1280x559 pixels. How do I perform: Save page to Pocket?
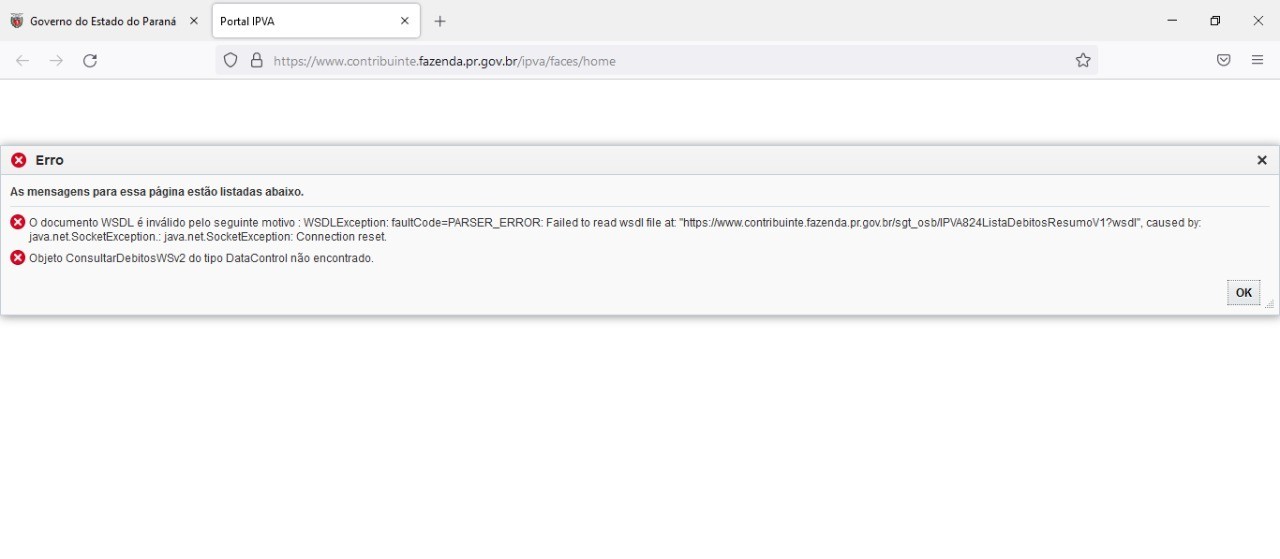[x=1223, y=61]
